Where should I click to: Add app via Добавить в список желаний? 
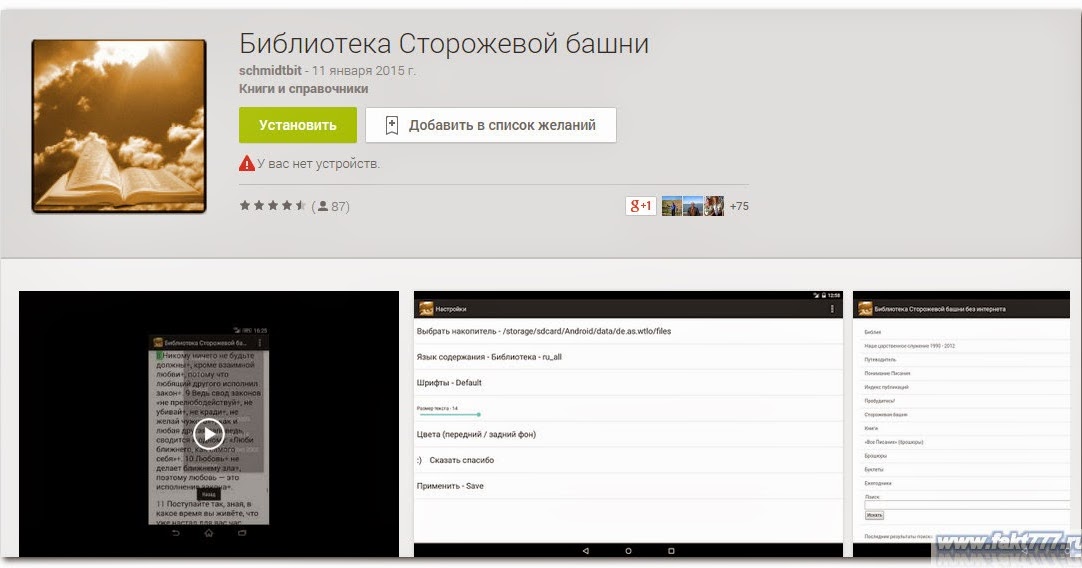point(491,125)
